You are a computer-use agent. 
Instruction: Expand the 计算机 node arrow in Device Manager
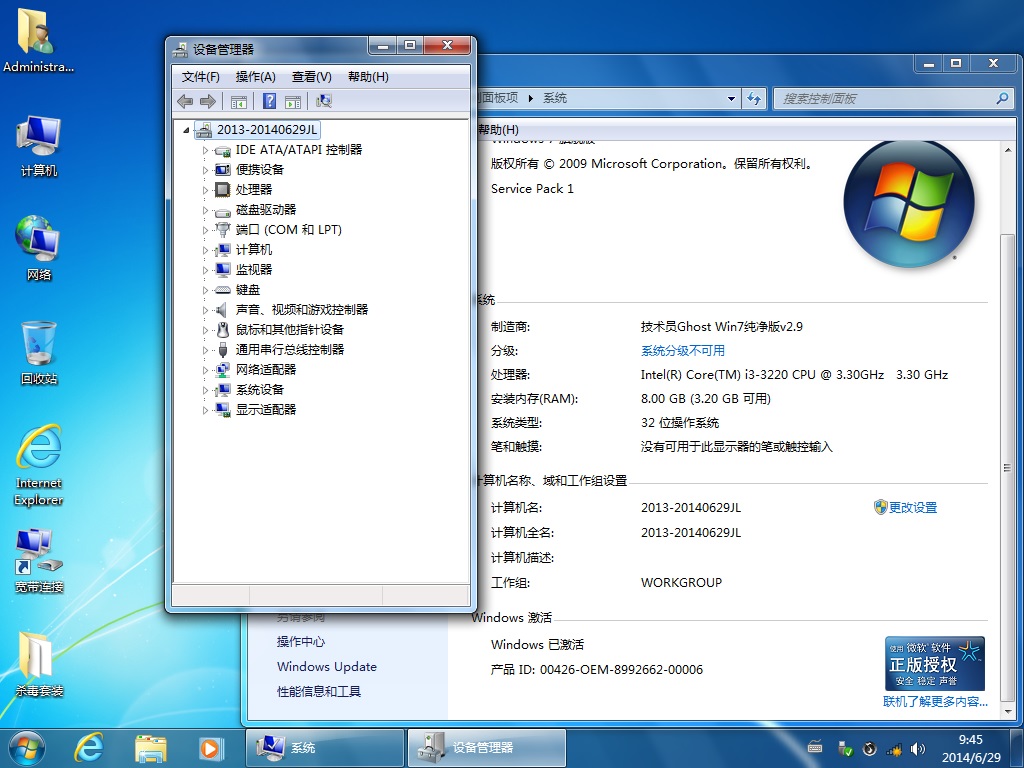tap(205, 250)
